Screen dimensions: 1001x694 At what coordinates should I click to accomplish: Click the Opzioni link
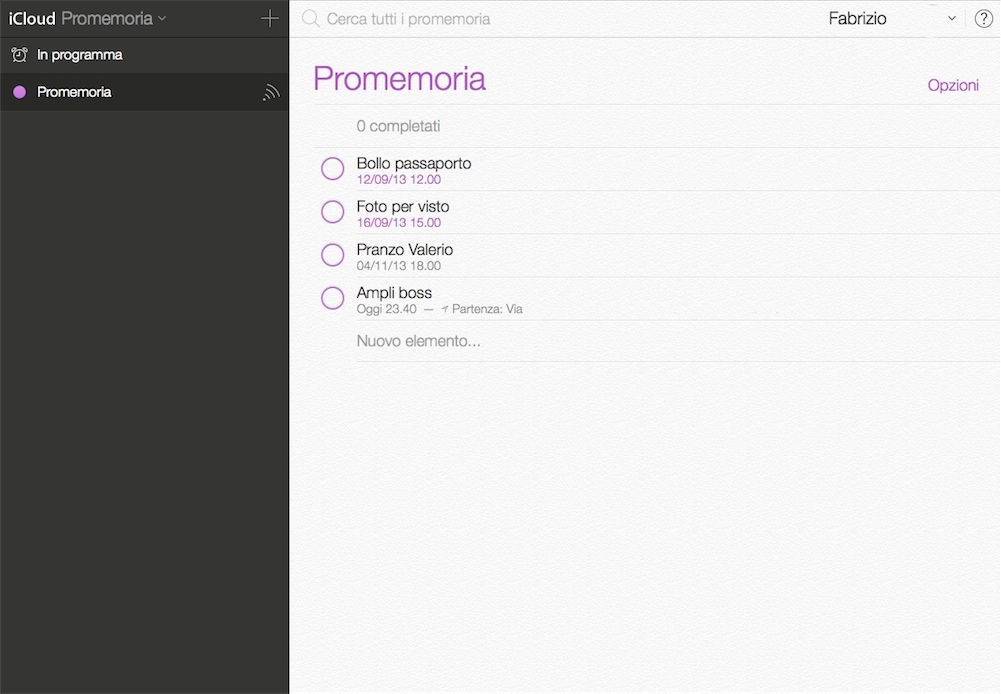click(953, 85)
